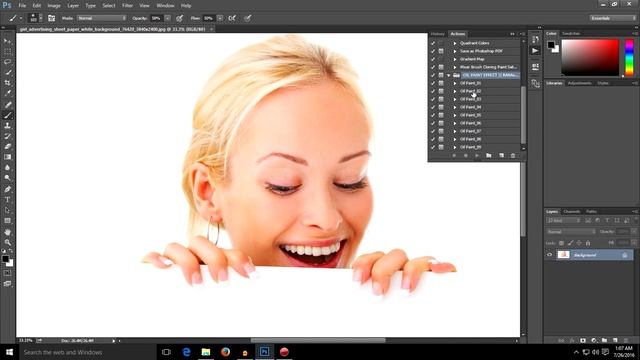Open the Image menu
The image size is (640, 360).
coord(54,6)
